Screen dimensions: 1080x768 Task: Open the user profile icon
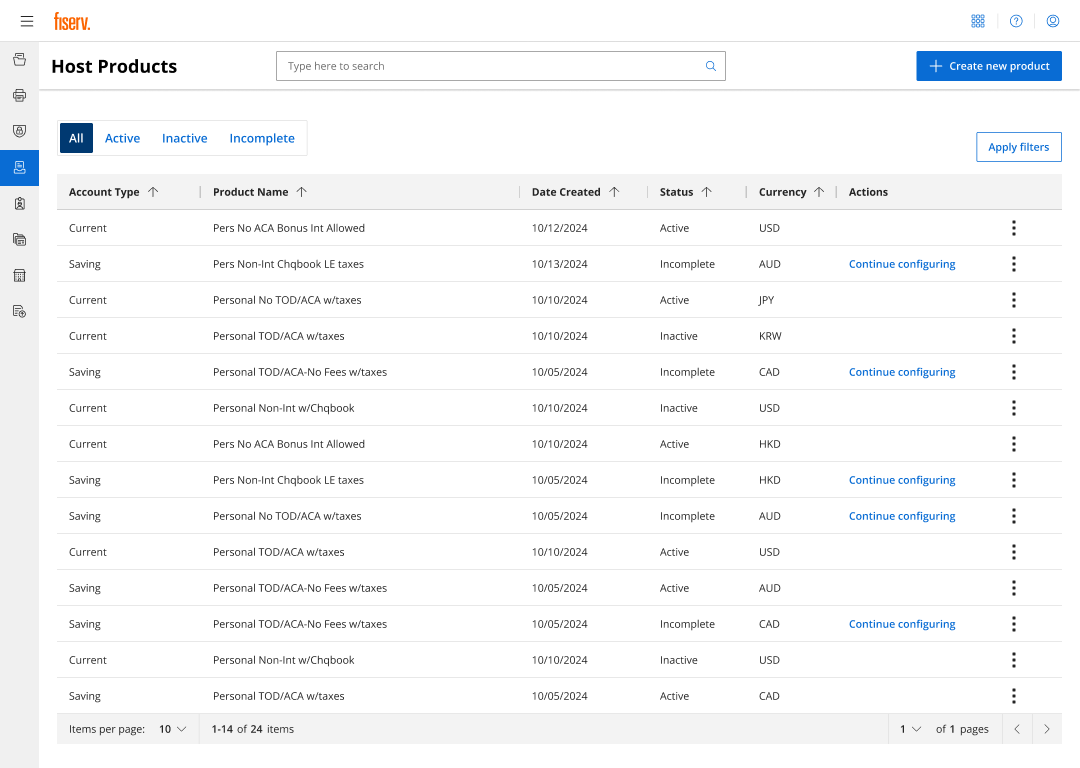[1052, 21]
